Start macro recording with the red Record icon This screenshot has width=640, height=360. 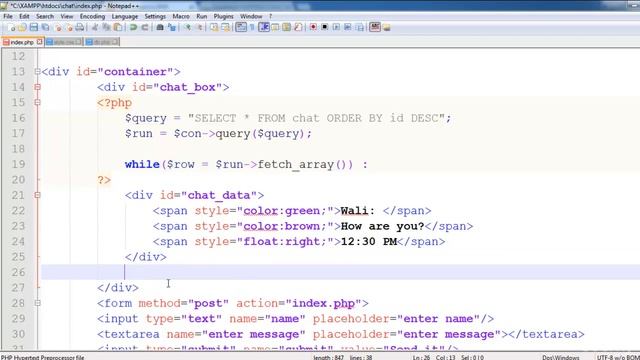point(313,27)
